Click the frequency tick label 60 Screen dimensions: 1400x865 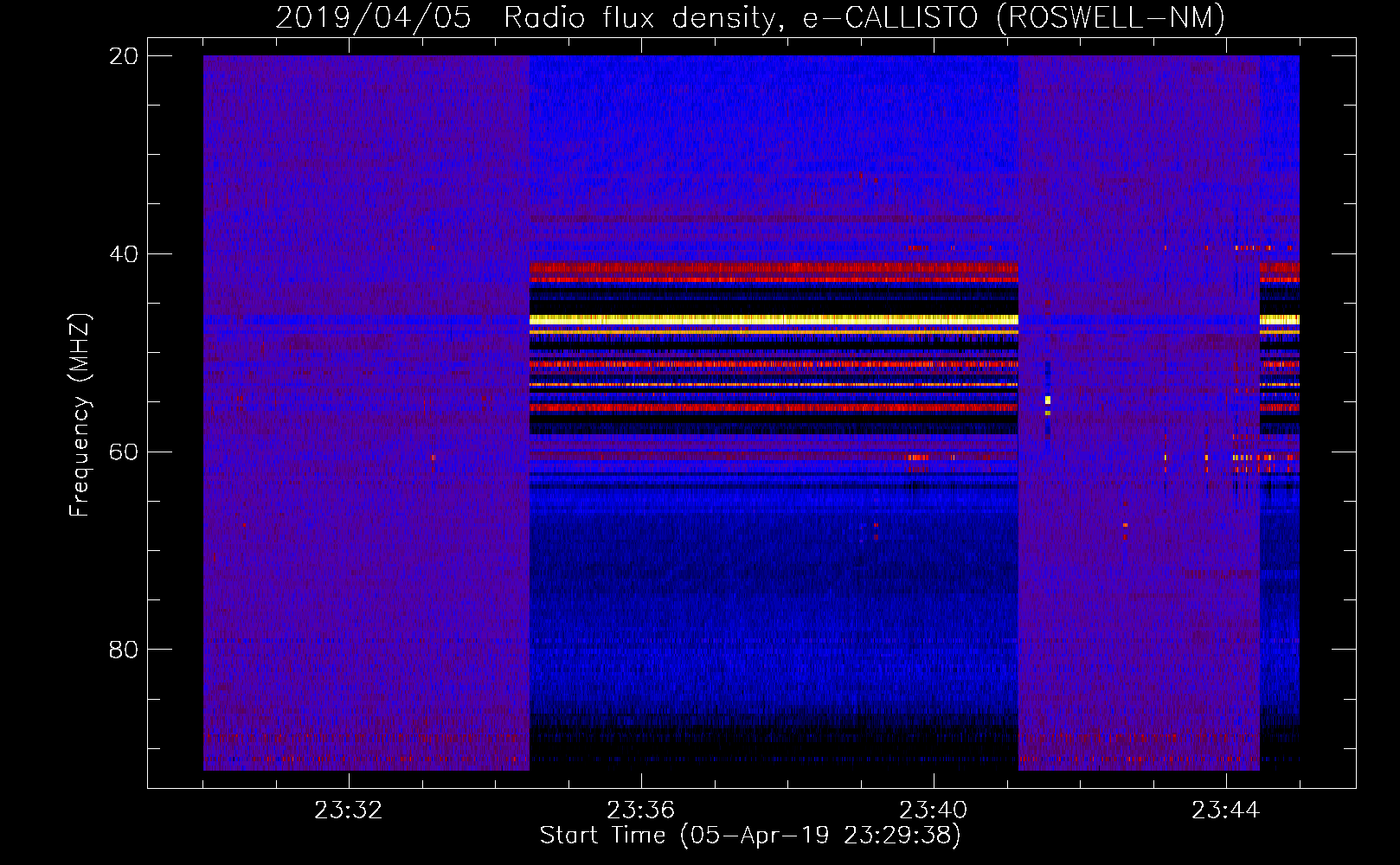click(x=123, y=452)
